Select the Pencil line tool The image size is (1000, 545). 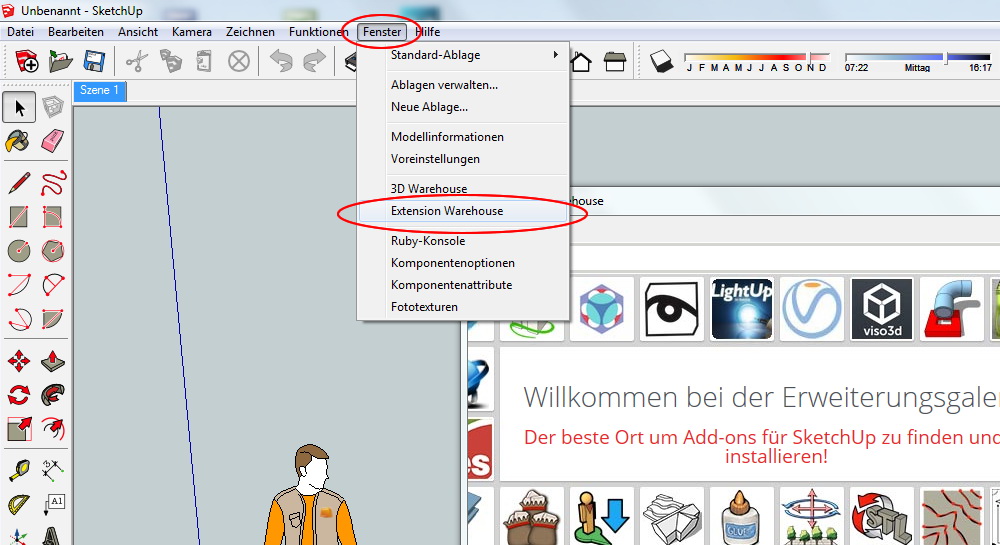point(19,183)
